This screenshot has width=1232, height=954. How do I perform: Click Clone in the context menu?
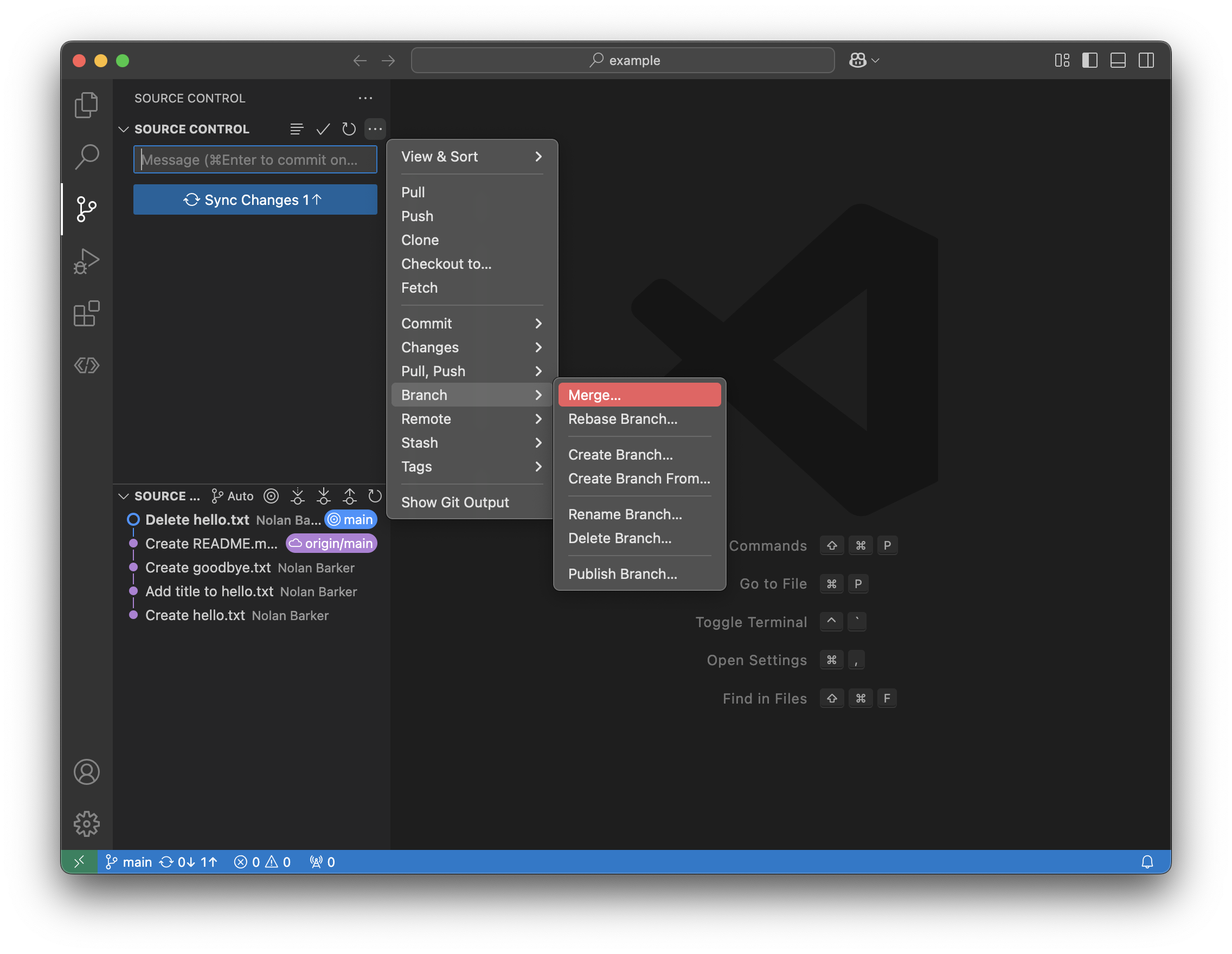click(472, 240)
